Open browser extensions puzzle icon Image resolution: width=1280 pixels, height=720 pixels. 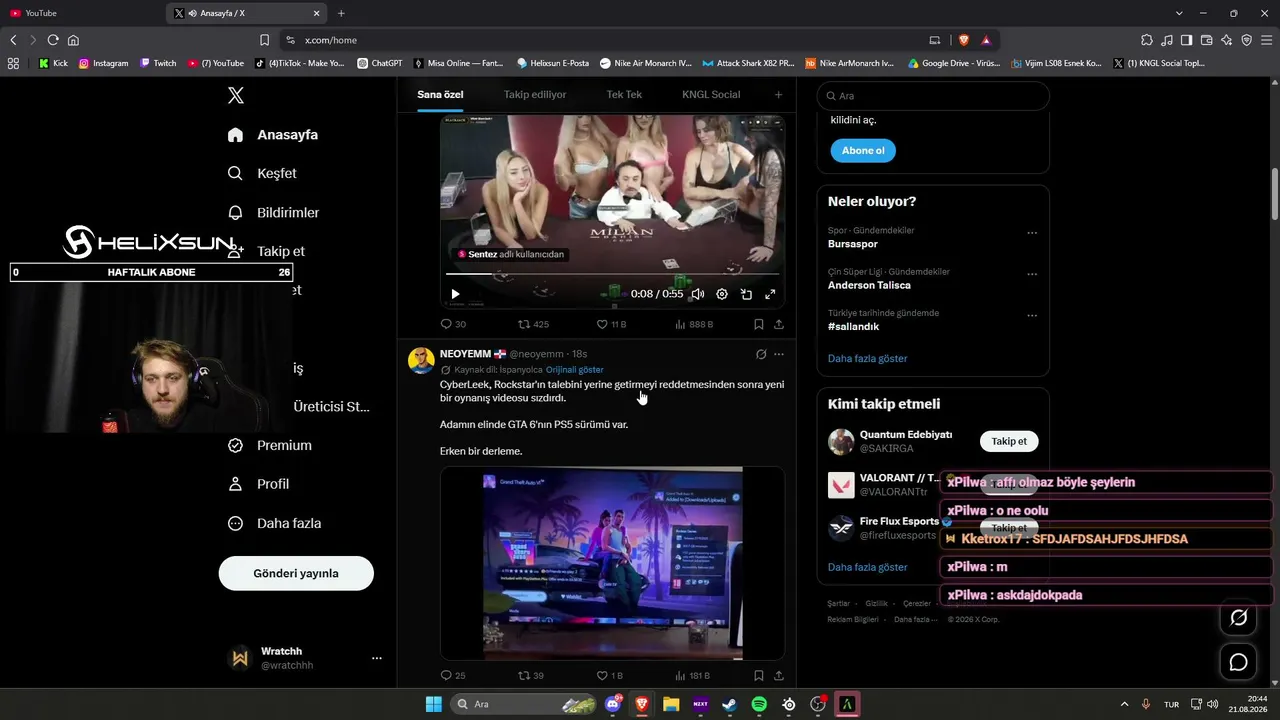(1147, 40)
